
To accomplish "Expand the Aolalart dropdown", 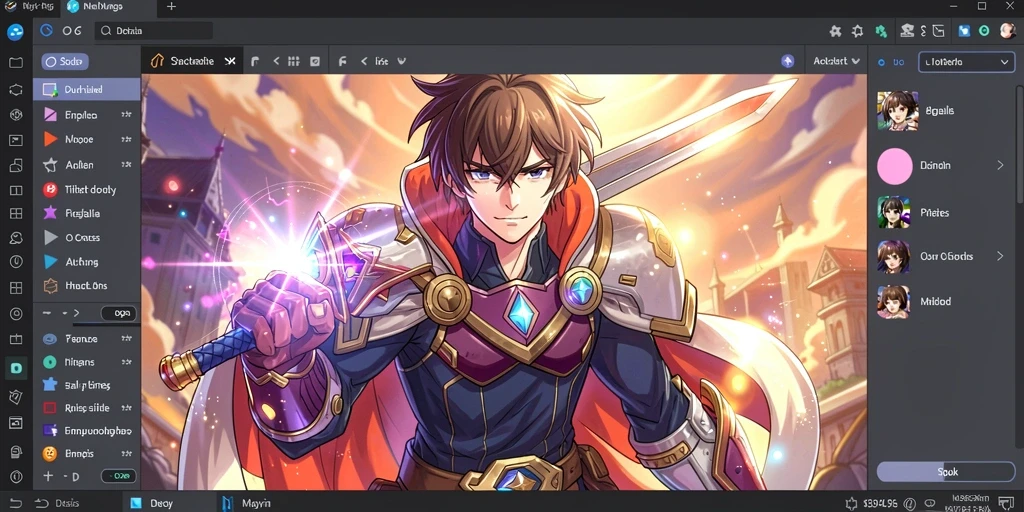I will click(836, 61).
